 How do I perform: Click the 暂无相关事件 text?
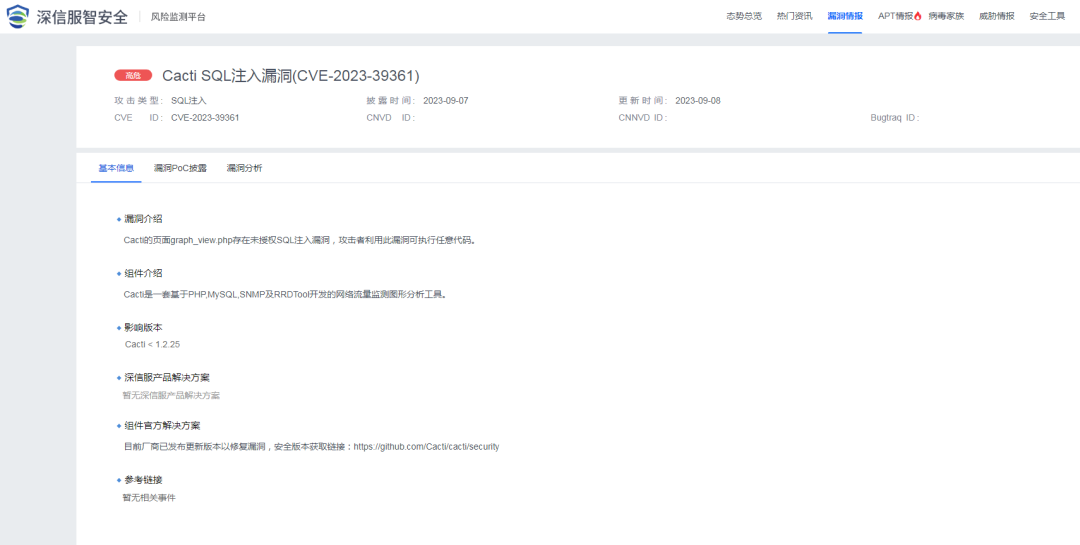click(149, 497)
